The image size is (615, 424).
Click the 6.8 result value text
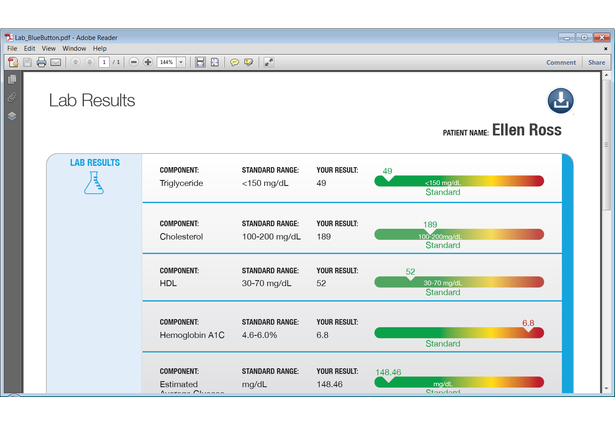(322, 335)
